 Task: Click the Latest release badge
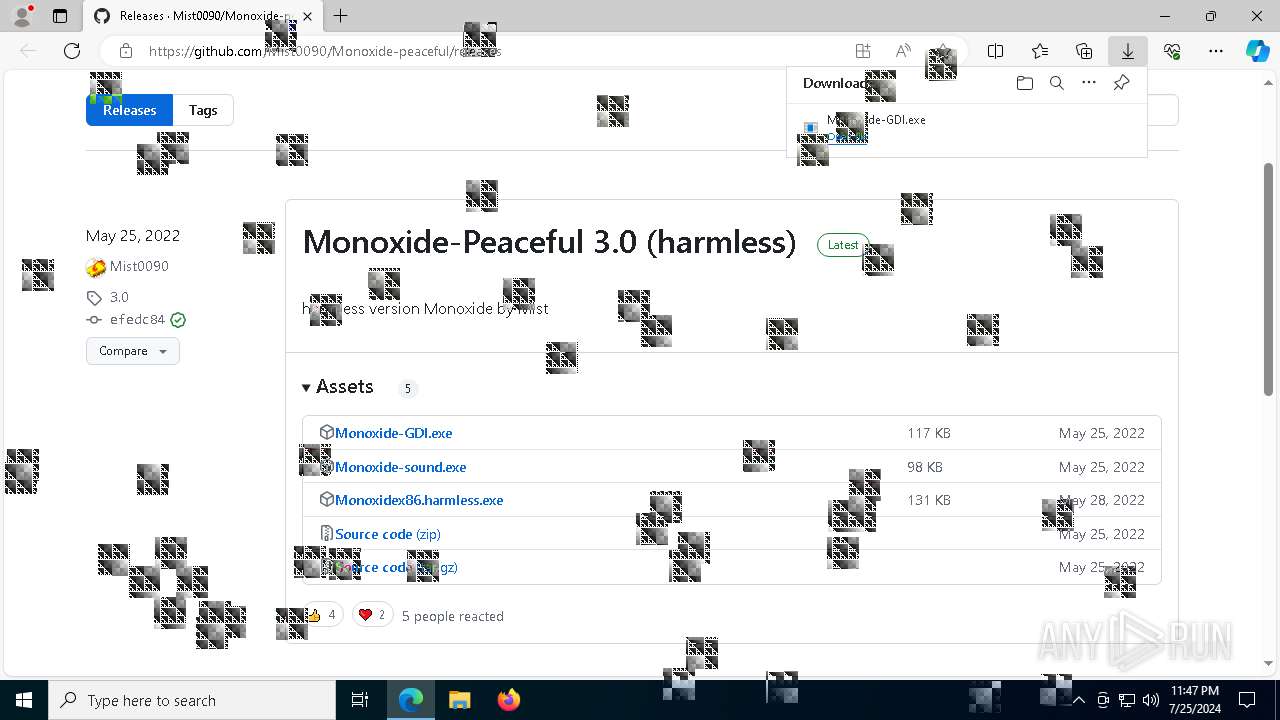point(843,245)
